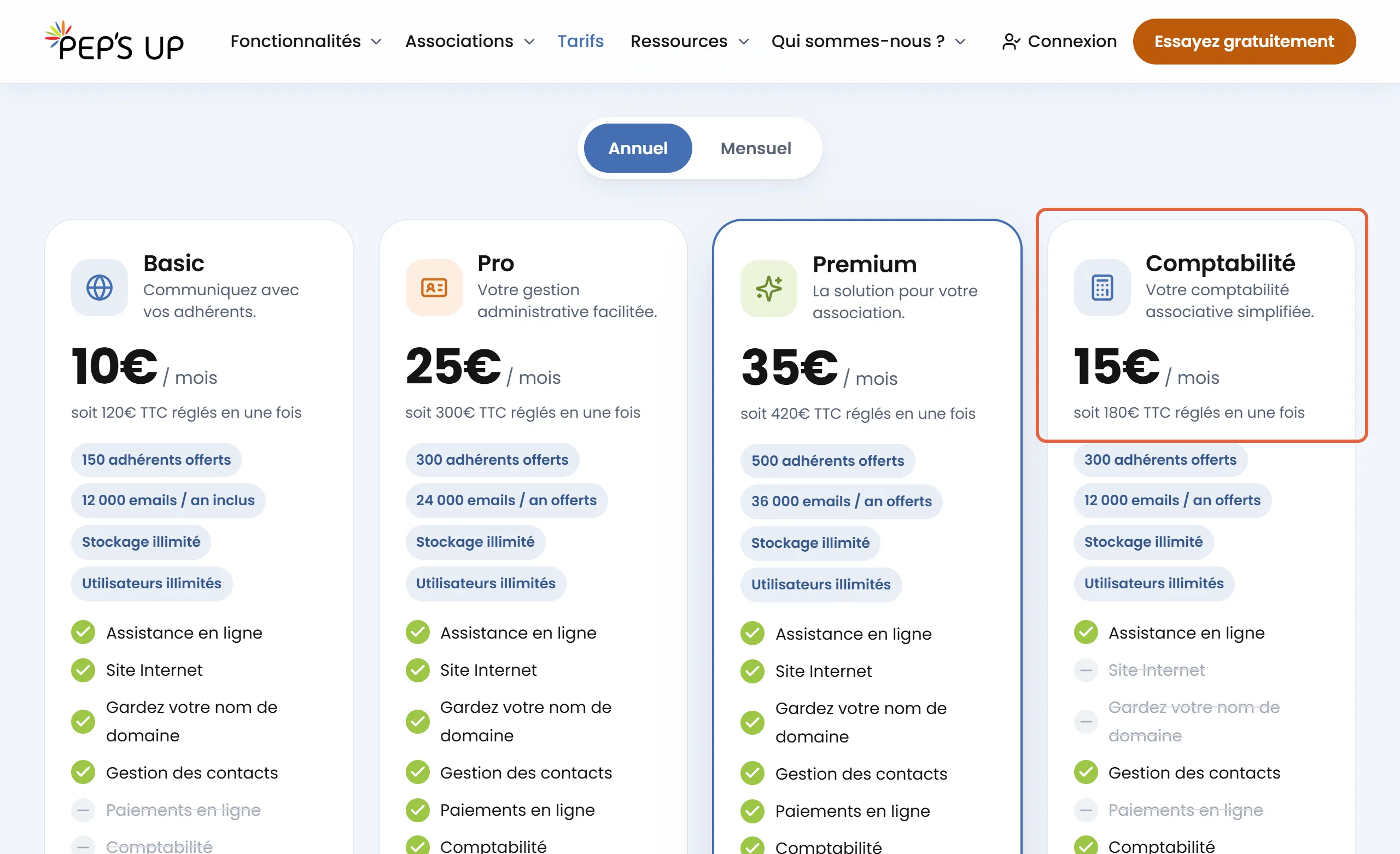Expand the Qui sommes-nous ? chevron
Viewport: 1400px width, 854px height.
pyautogui.click(x=960, y=42)
